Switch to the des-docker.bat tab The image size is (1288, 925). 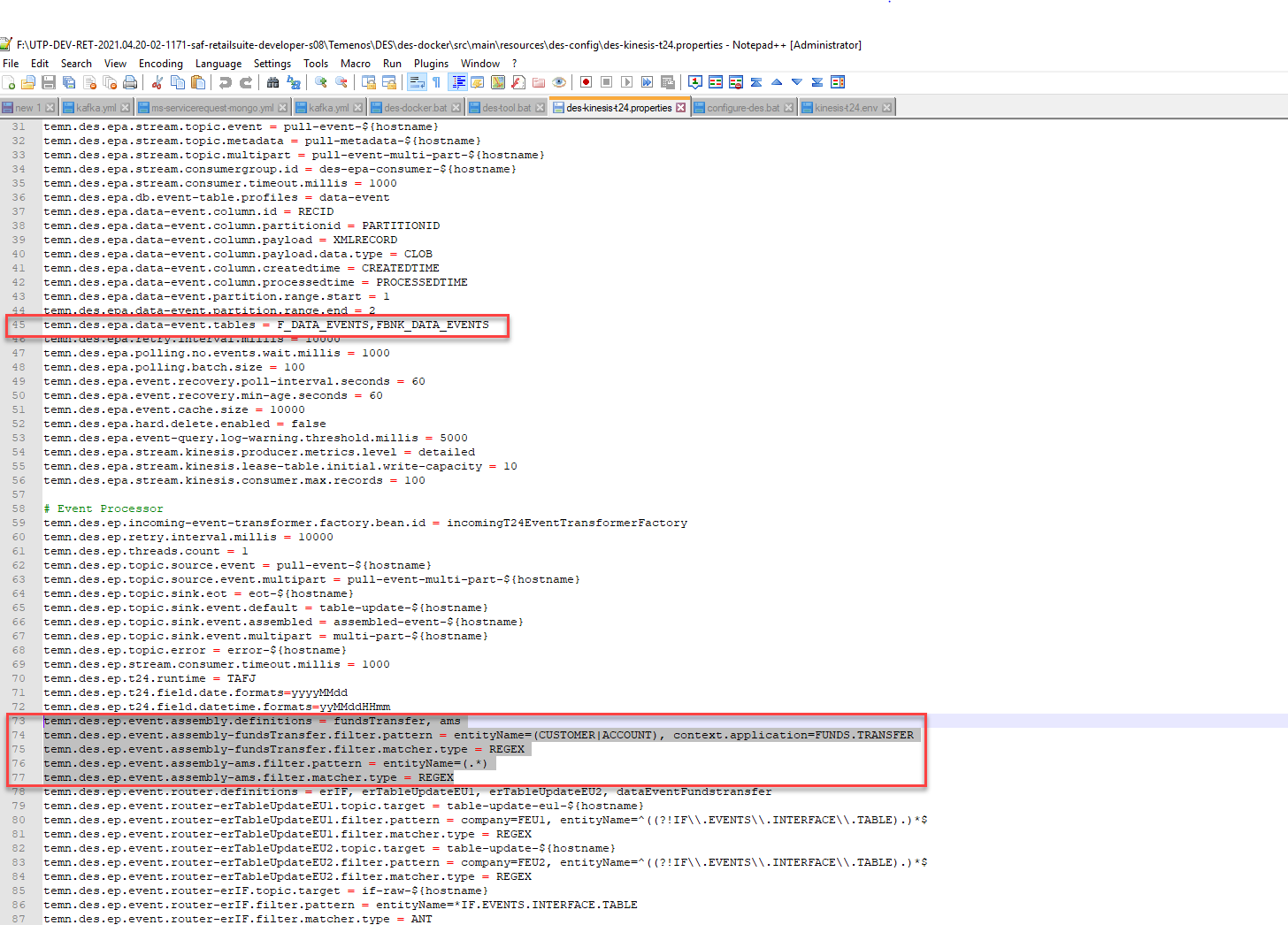coord(415,108)
